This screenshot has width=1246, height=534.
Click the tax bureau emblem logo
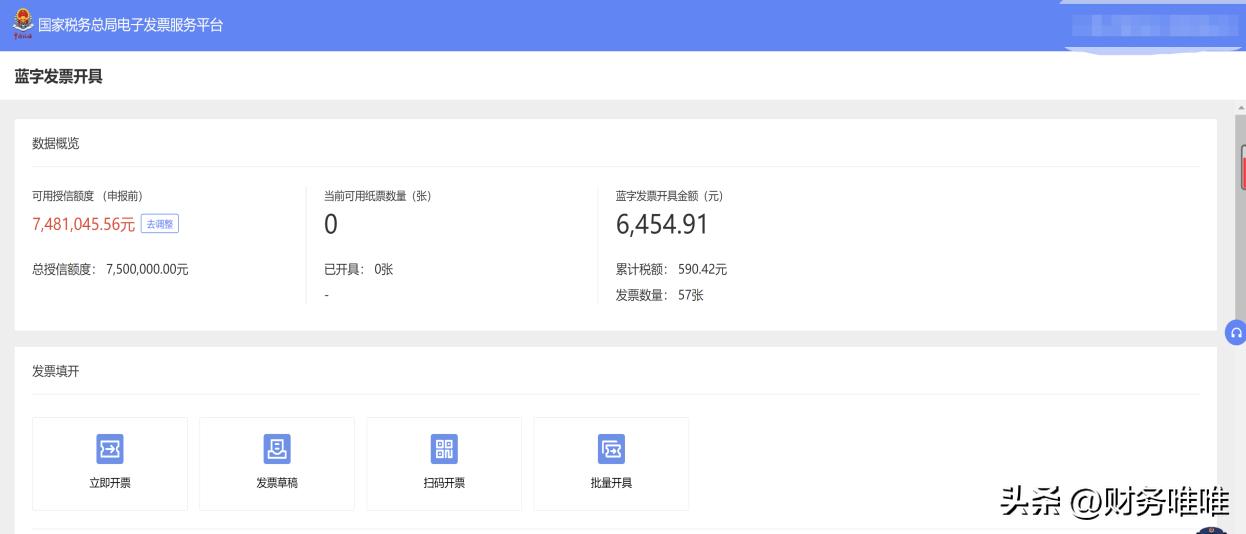(22, 24)
